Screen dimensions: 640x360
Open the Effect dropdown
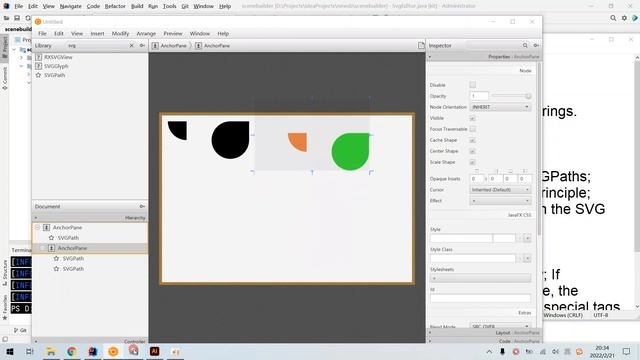pos(500,201)
